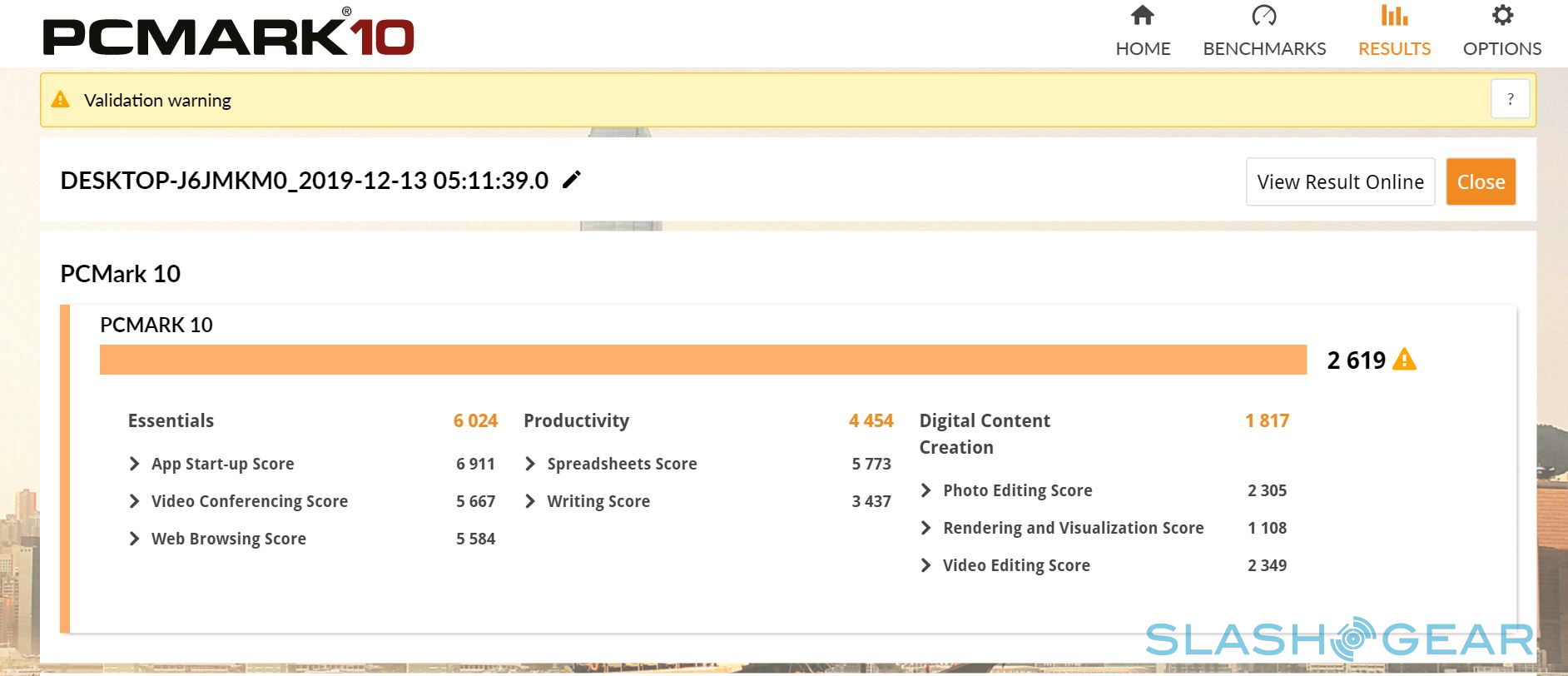This screenshot has width=1568, height=676.
Task: Open the Options gear icon
Action: (x=1501, y=16)
